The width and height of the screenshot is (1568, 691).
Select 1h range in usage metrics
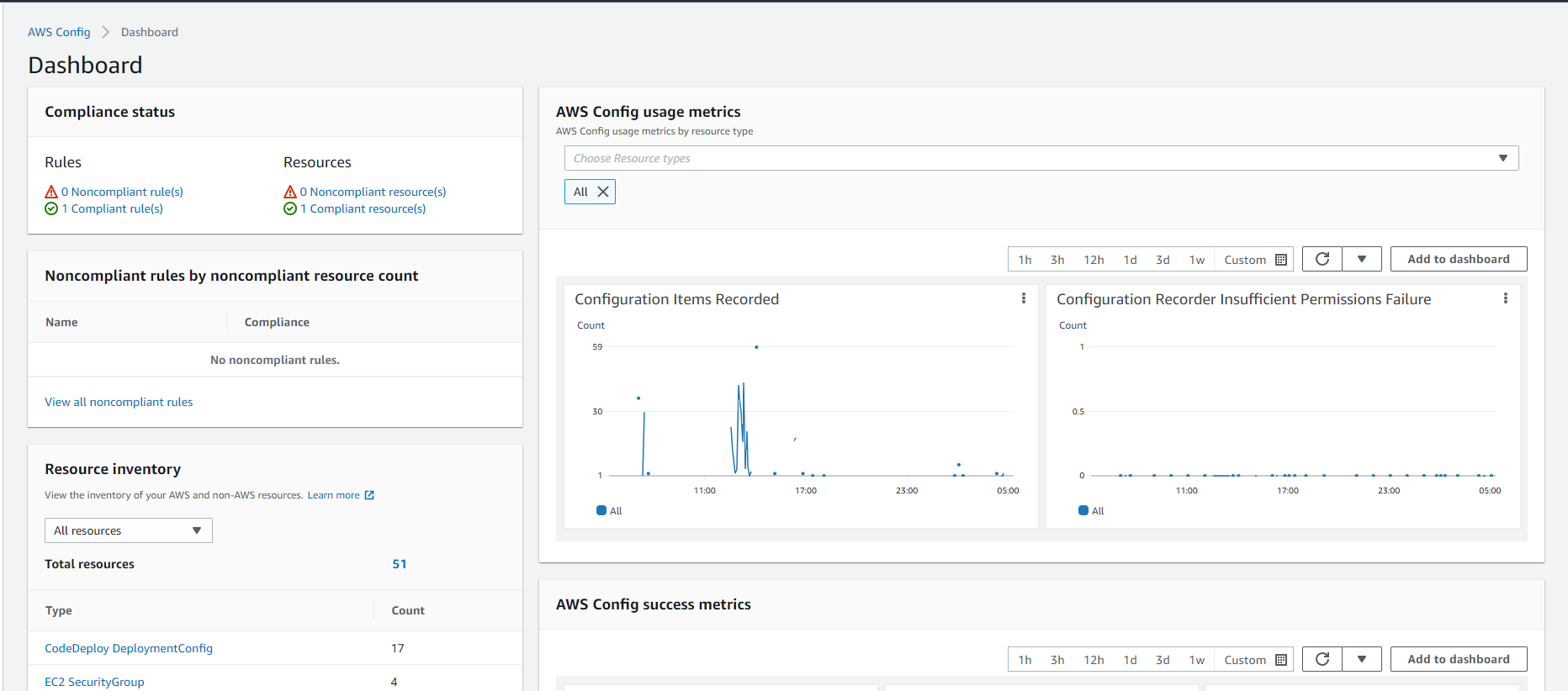point(1025,260)
